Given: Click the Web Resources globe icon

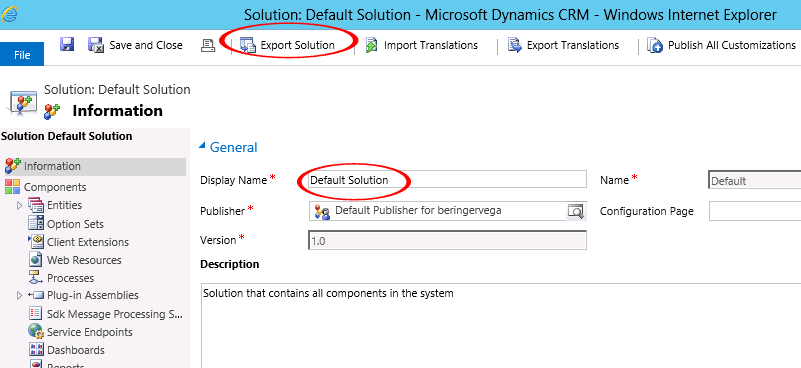Looking at the screenshot, I should coord(36,260).
